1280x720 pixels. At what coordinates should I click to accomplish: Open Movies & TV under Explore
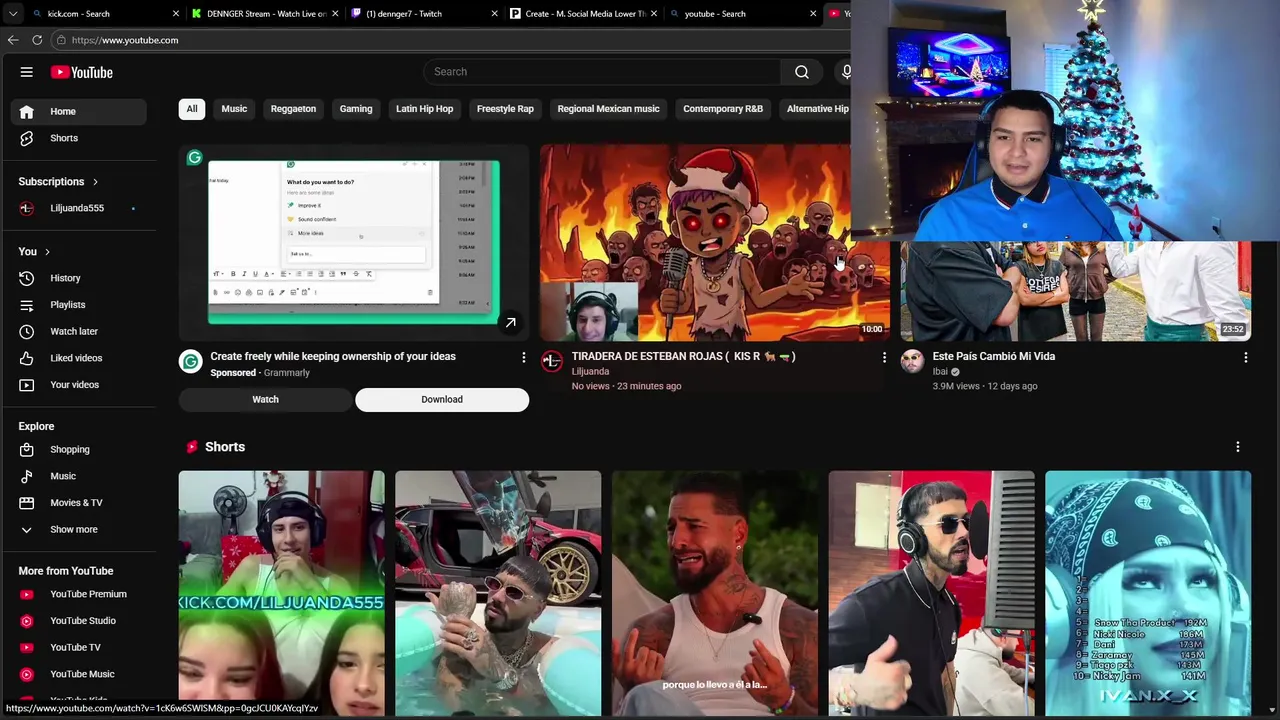click(x=78, y=503)
